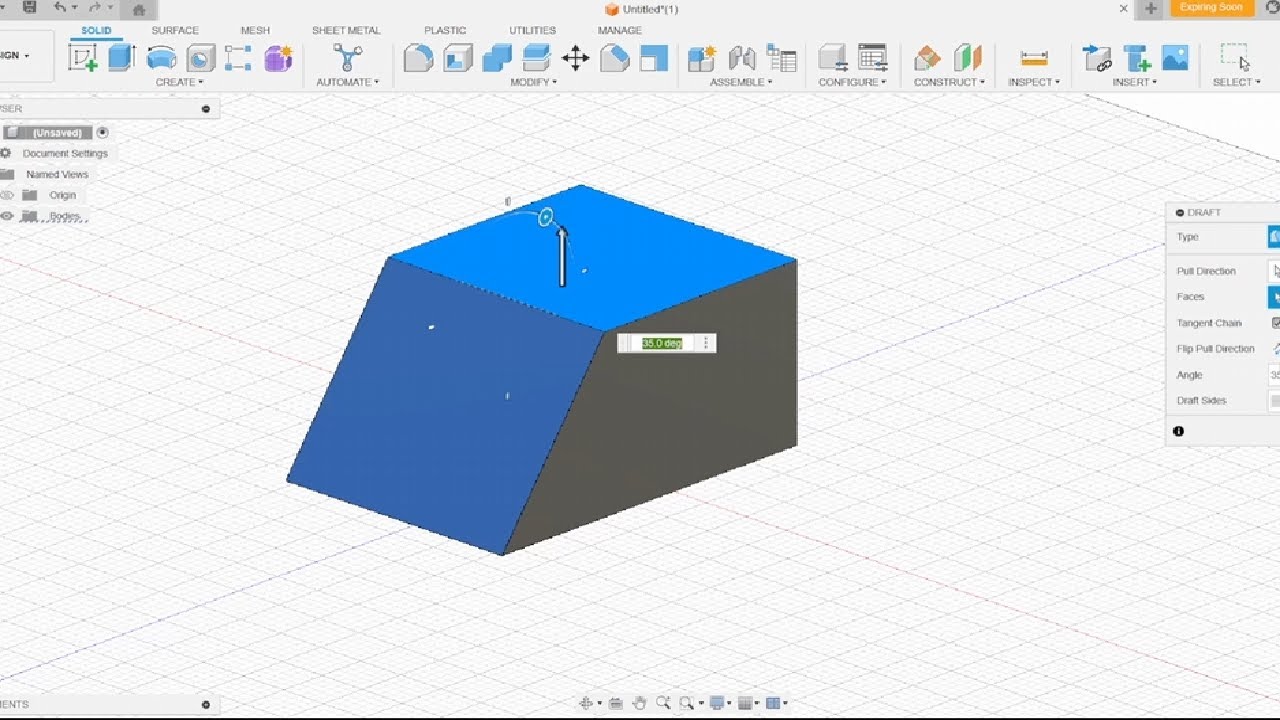The height and width of the screenshot is (720, 1280).
Task: Click the Draft dialog info icon
Action: pos(1178,431)
